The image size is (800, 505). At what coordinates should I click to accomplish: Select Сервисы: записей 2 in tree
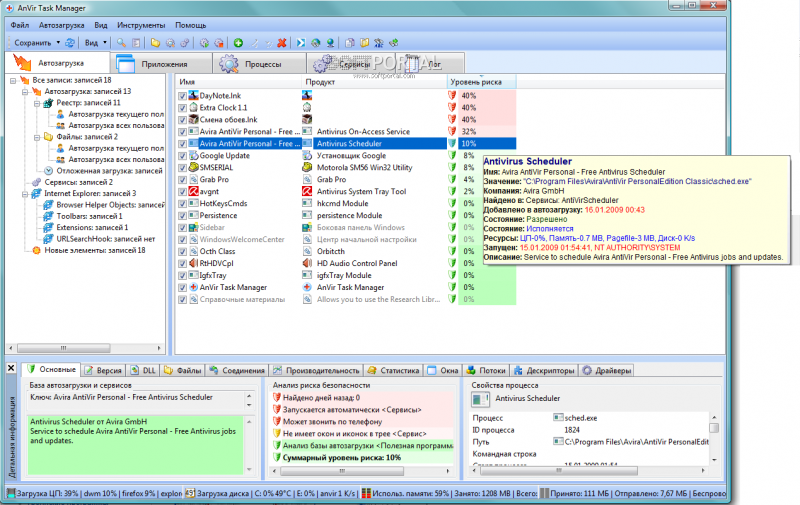click(x=79, y=182)
